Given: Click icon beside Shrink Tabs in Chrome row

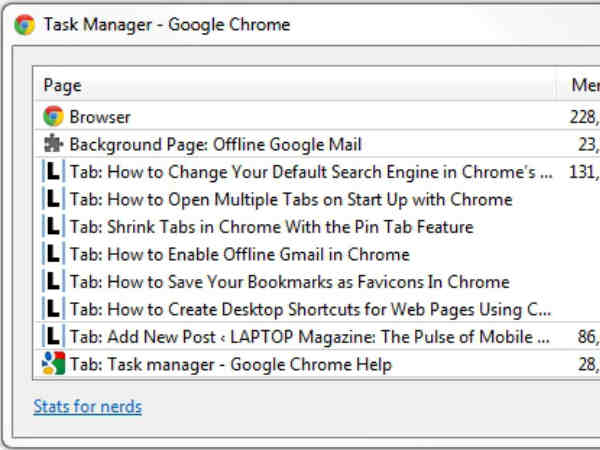Looking at the screenshot, I should coord(53,227).
